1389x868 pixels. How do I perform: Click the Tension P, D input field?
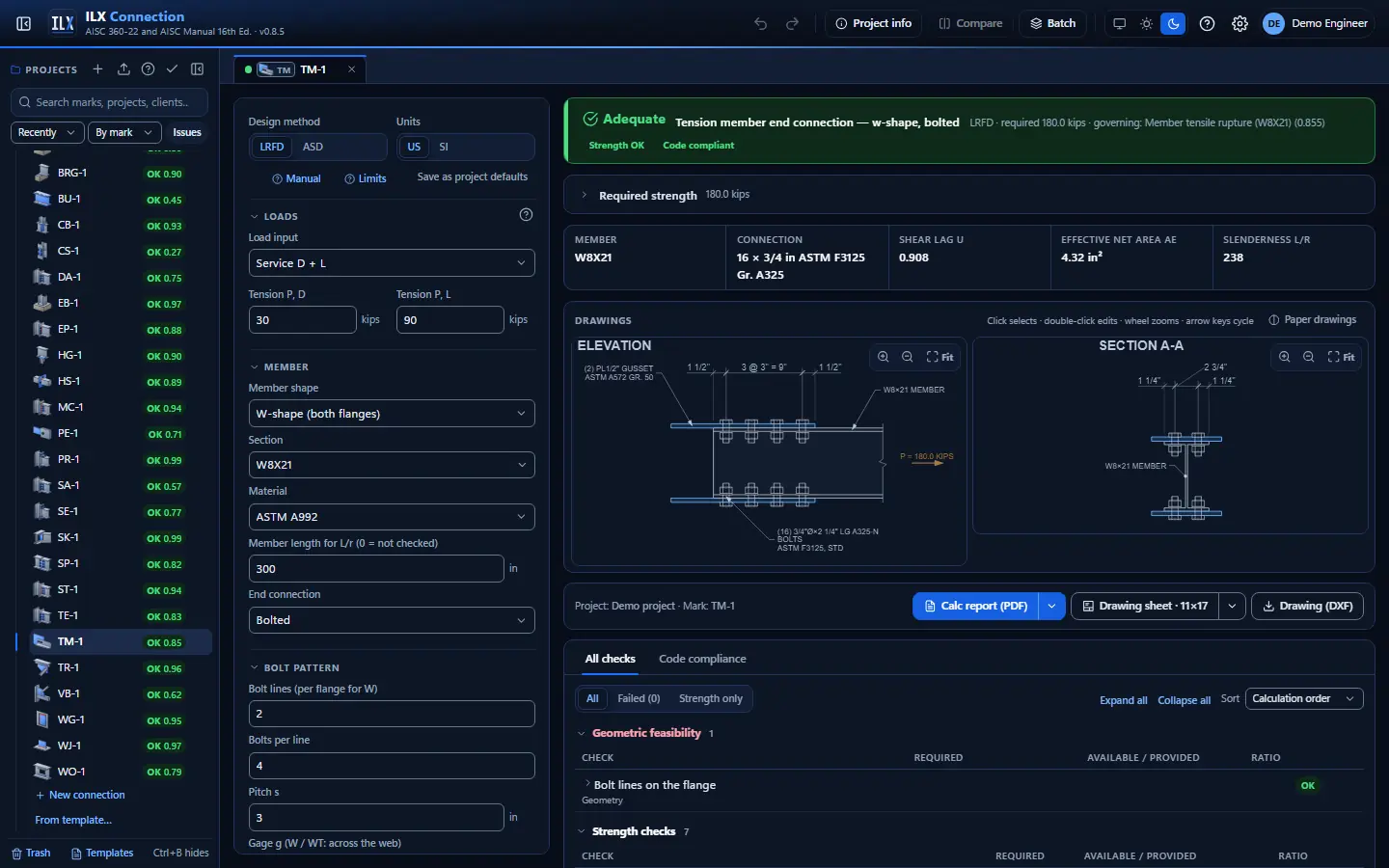302,319
